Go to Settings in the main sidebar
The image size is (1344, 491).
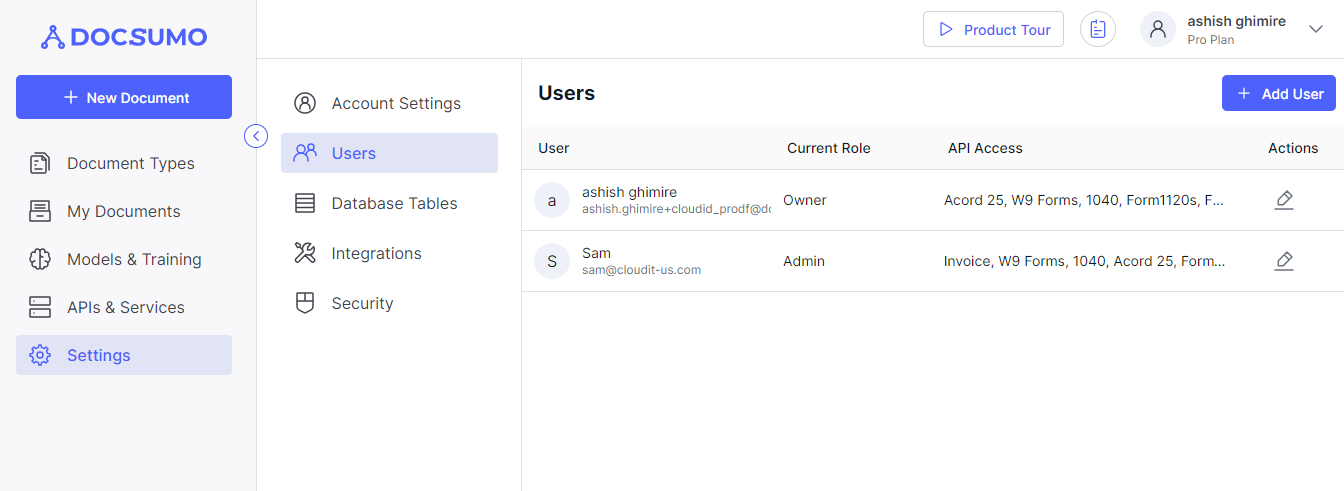coord(98,355)
